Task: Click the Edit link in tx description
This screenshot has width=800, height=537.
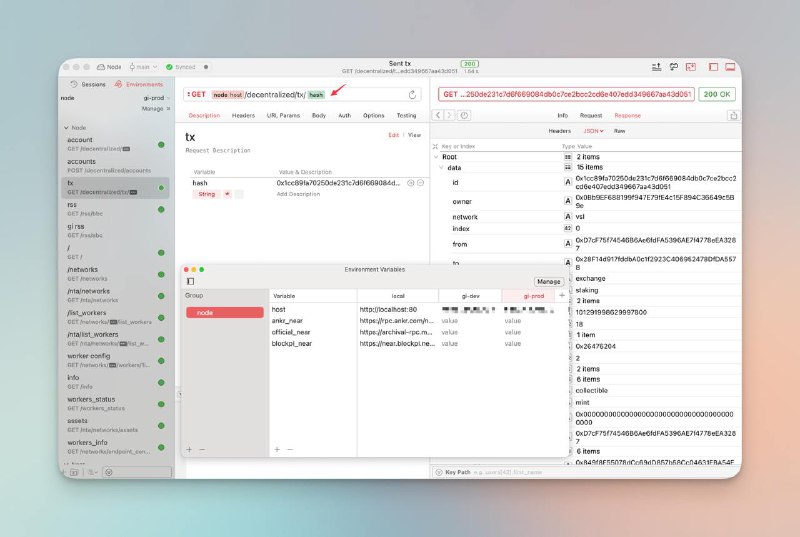Action: [x=393, y=135]
